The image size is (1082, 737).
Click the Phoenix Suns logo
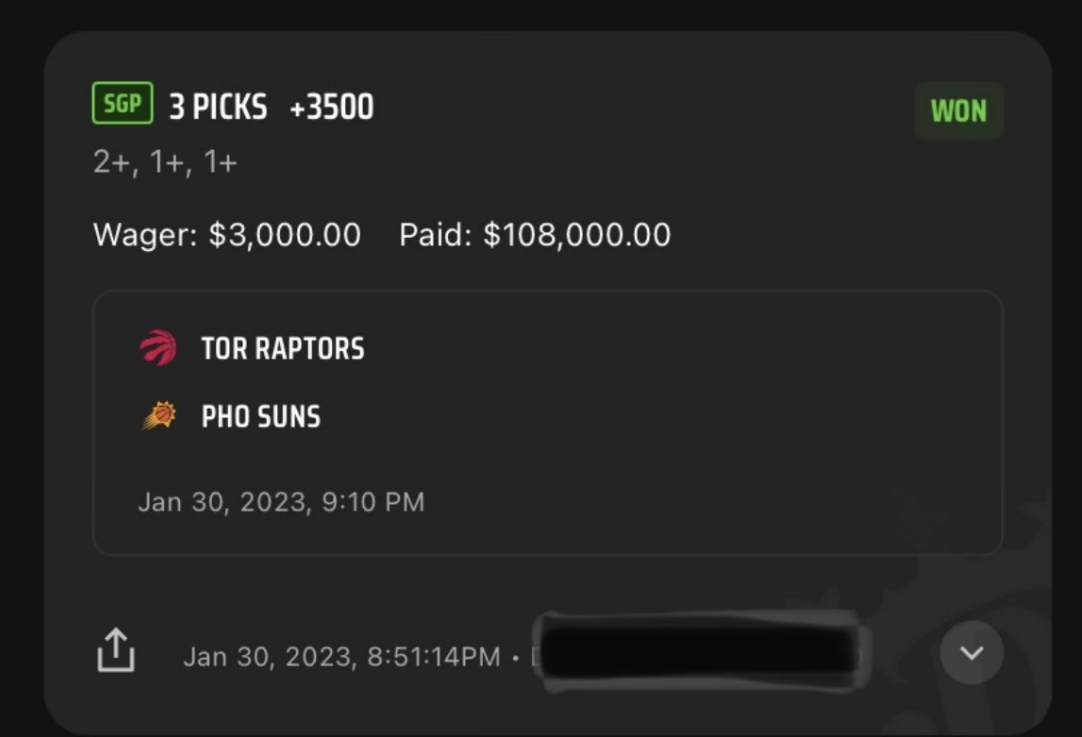(x=158, y=416)
